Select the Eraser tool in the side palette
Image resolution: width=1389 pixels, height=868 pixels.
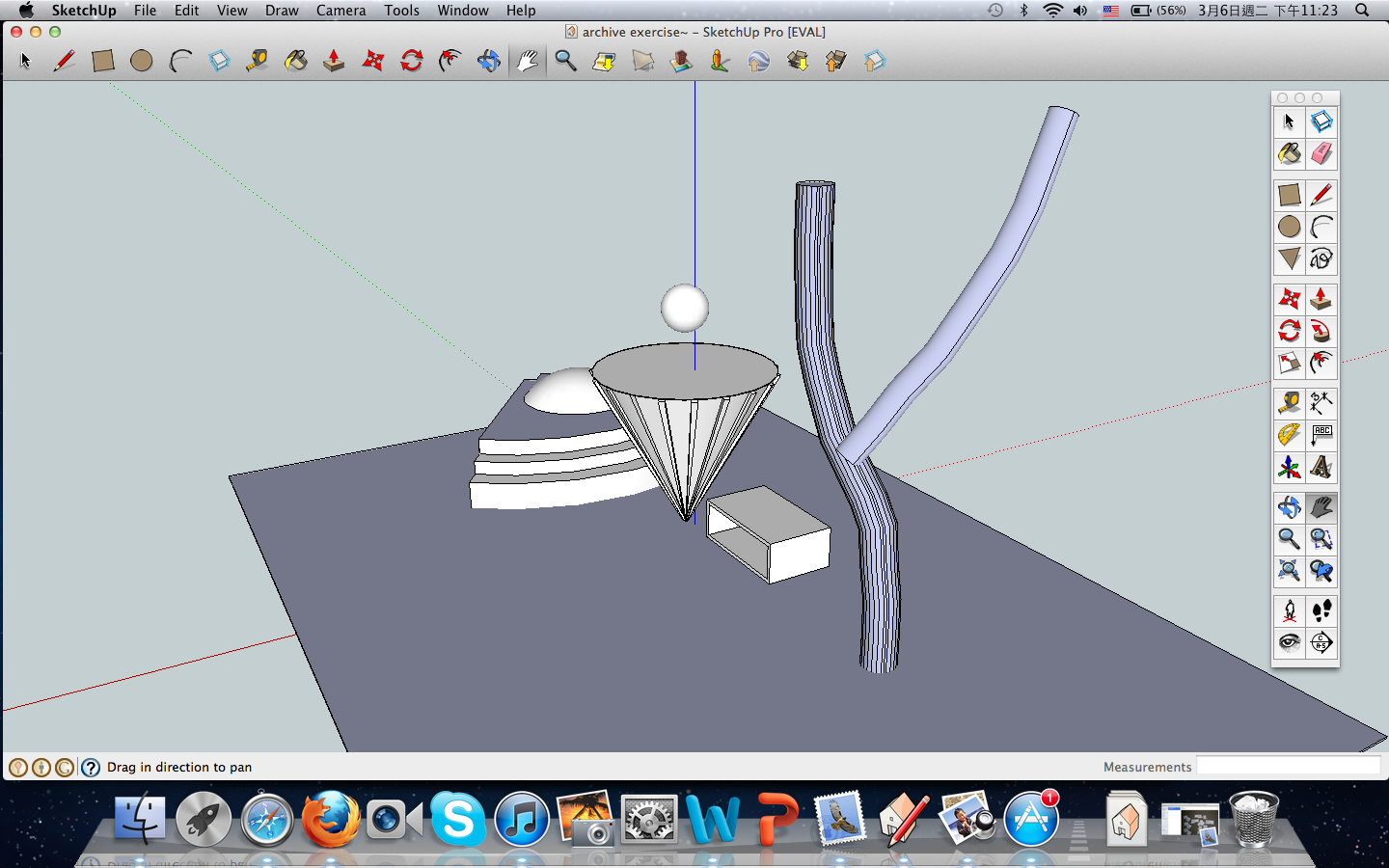1321,152
